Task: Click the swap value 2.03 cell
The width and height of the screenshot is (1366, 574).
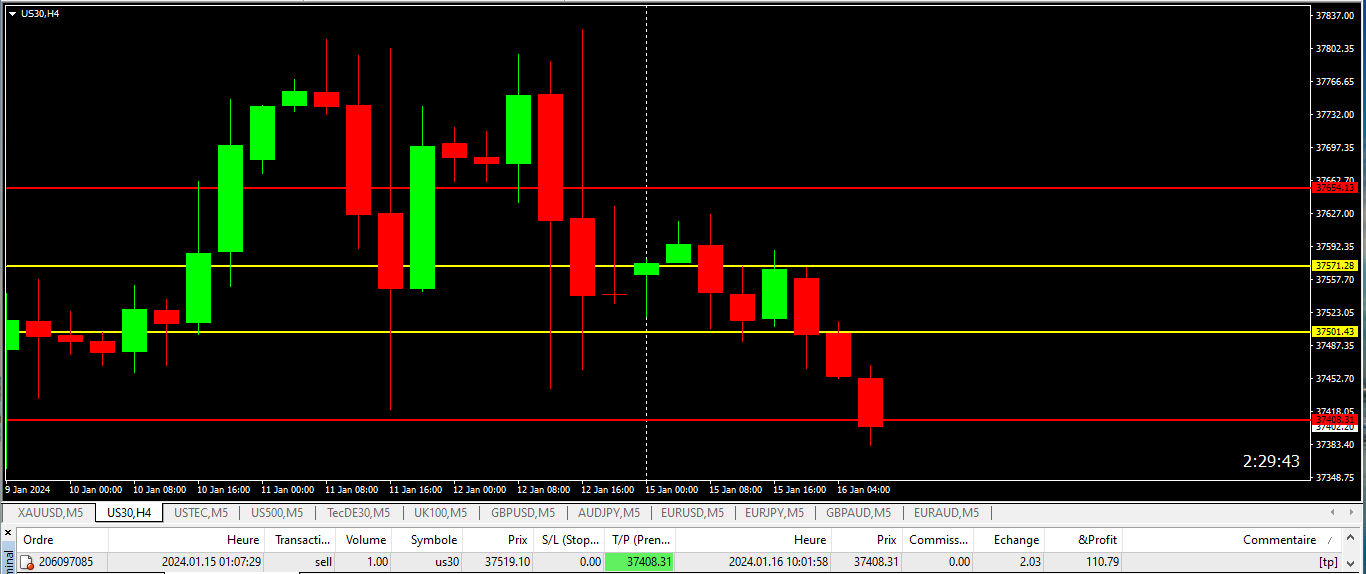Action: [1029, 562]
